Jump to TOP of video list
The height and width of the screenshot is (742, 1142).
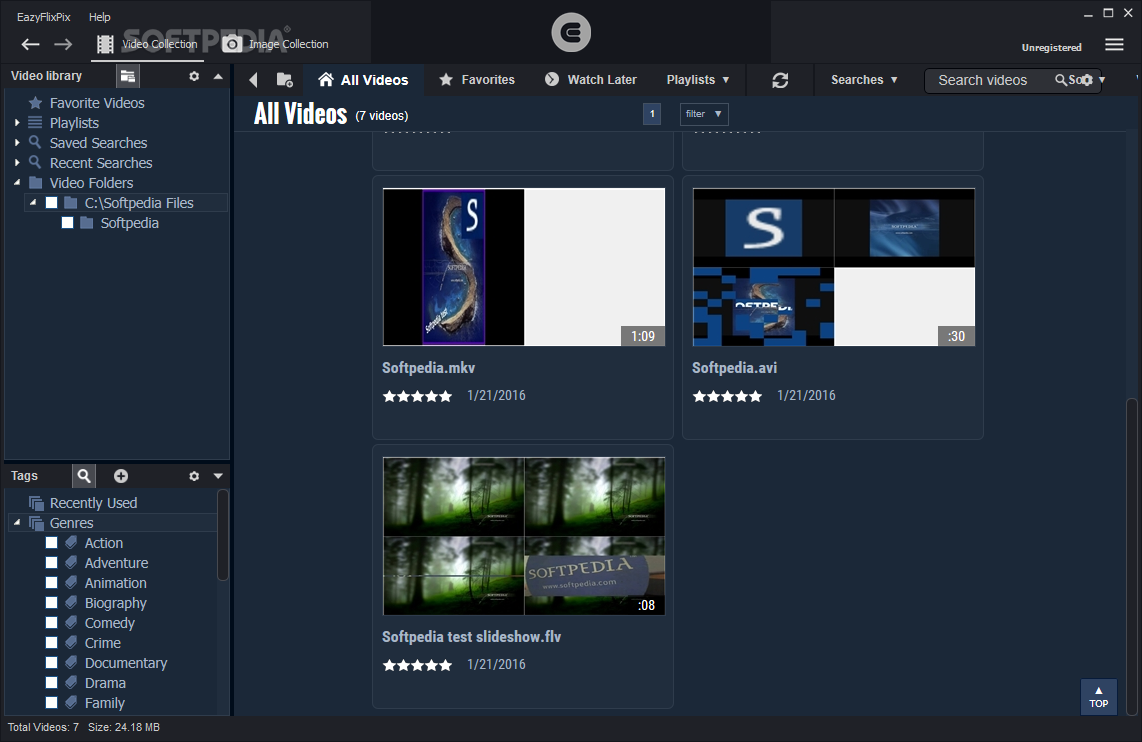[1098, 697]
